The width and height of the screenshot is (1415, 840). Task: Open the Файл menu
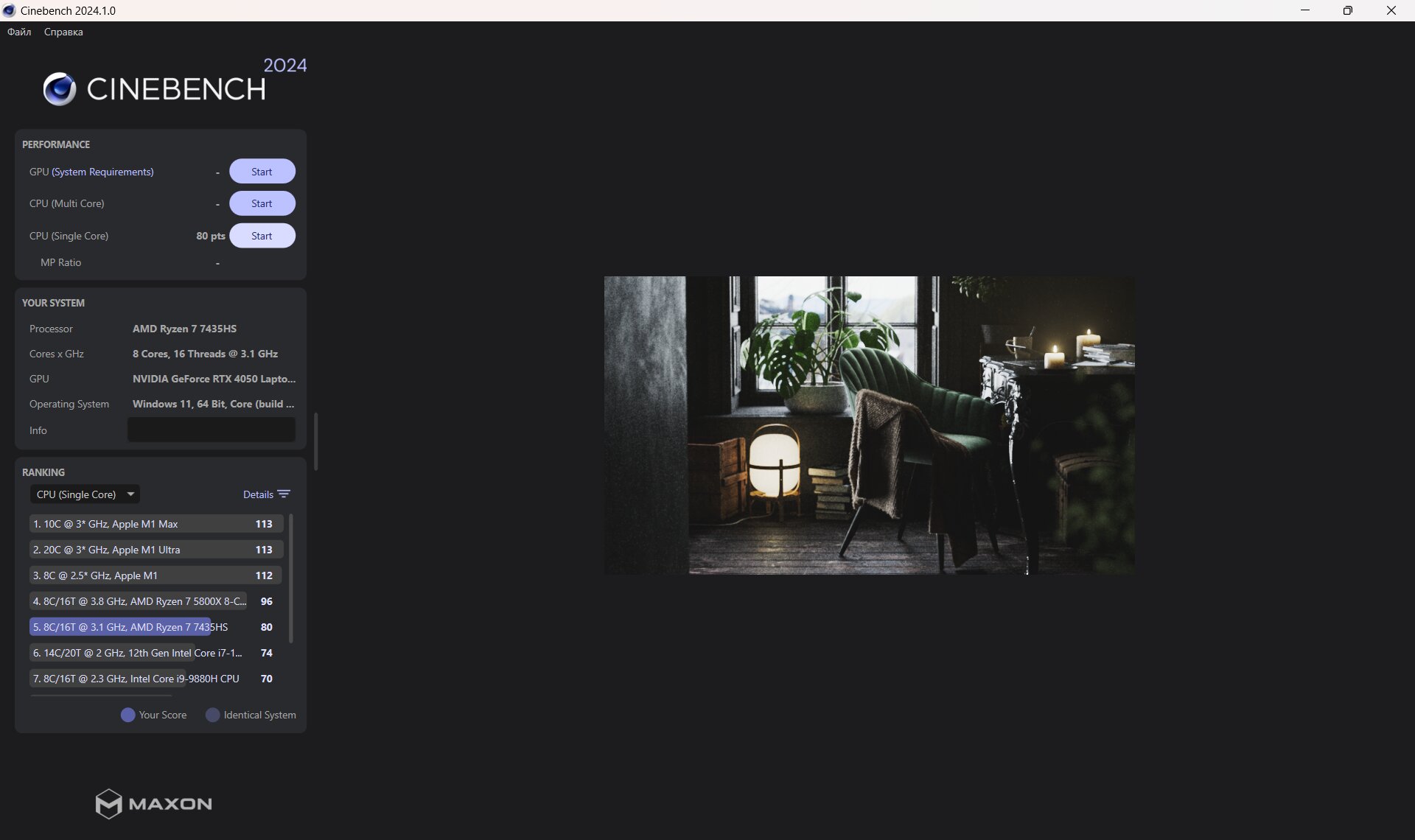coord(19,32)
